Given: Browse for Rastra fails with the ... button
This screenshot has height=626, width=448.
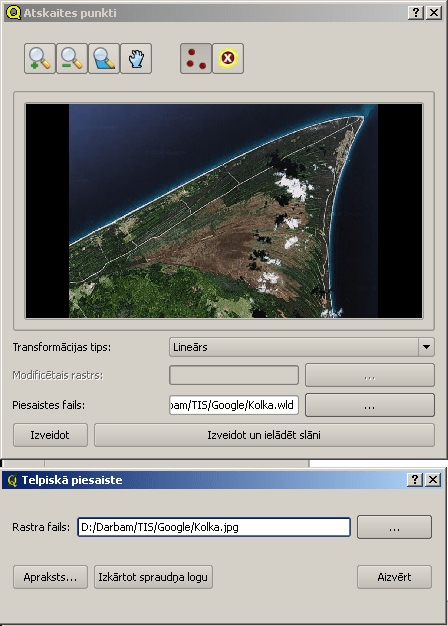Looking at the screenshot, I should [394, 527].
